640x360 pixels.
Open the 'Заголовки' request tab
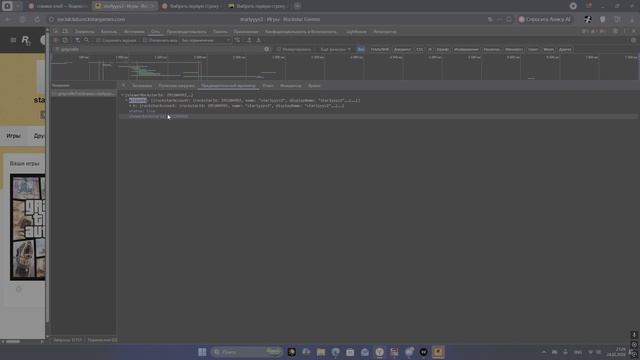(142, 86)
